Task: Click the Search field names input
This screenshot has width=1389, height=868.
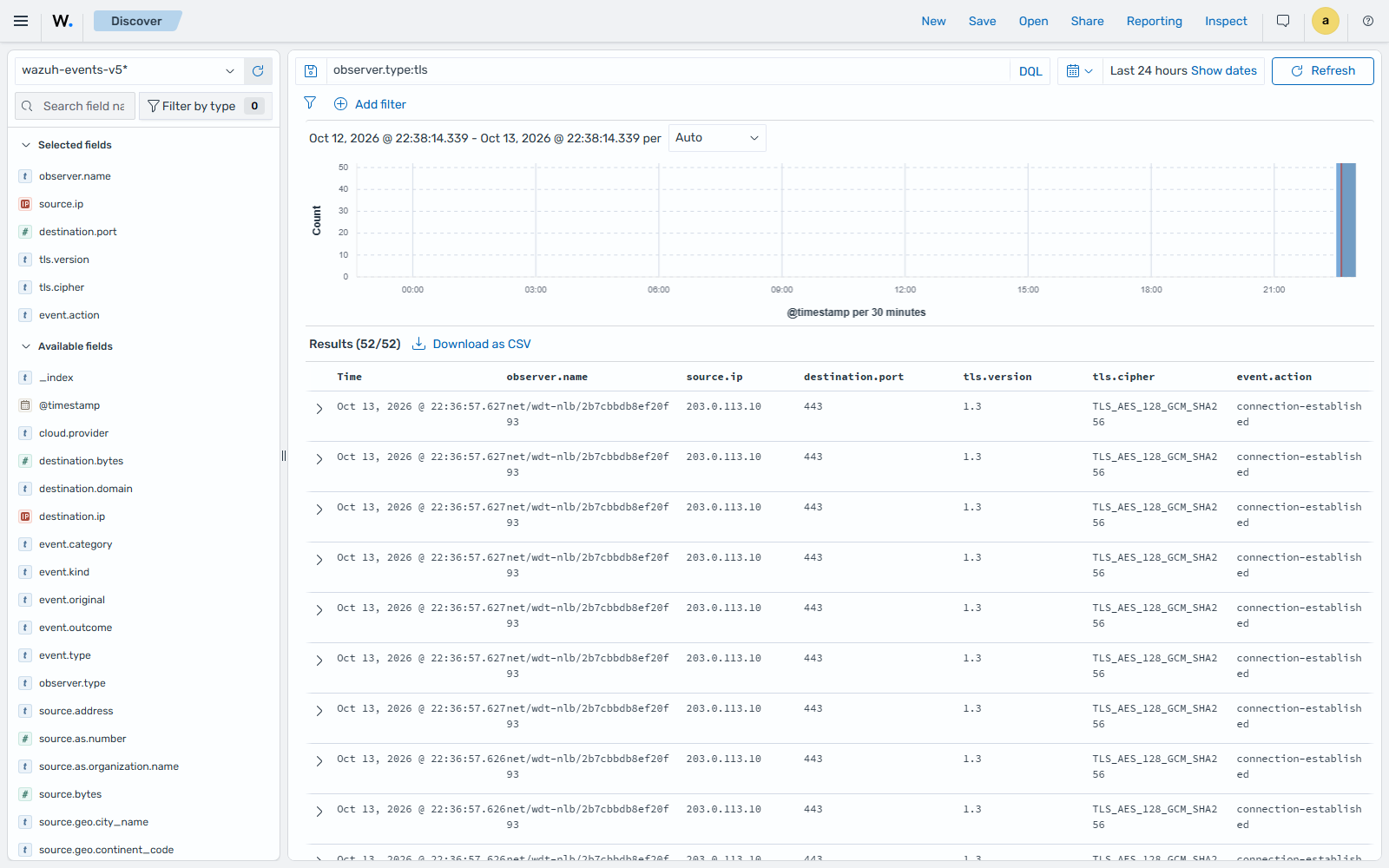Action: click(x=76, y=106)
